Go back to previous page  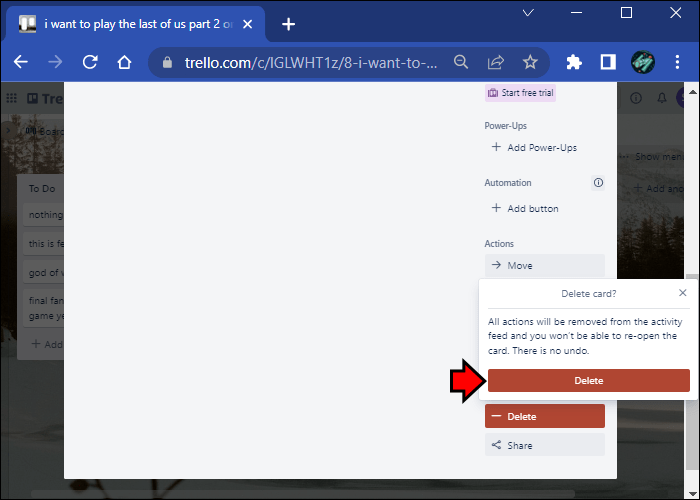click(x=21, y=62)
